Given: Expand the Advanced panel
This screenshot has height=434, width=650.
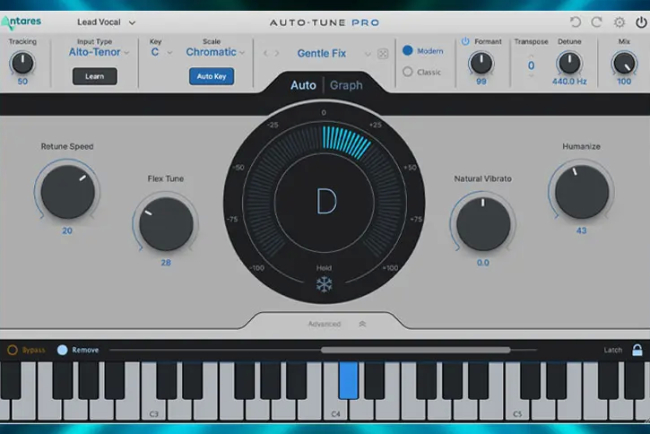Looking at the screenshot, I should click(337, 324).
